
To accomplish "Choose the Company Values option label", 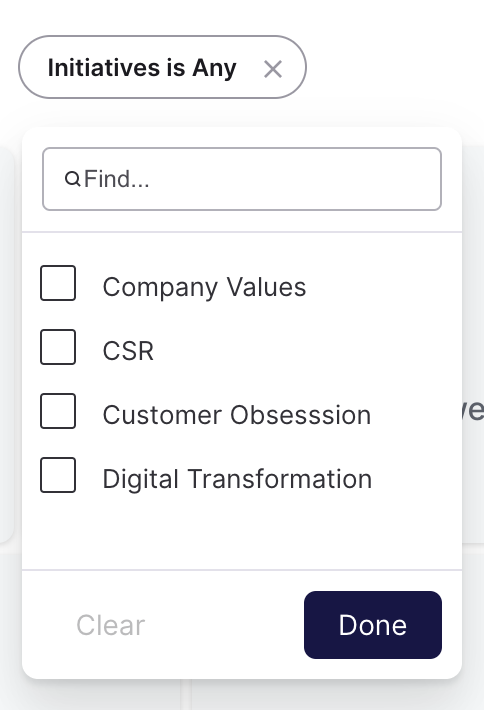I will (204, 287).
